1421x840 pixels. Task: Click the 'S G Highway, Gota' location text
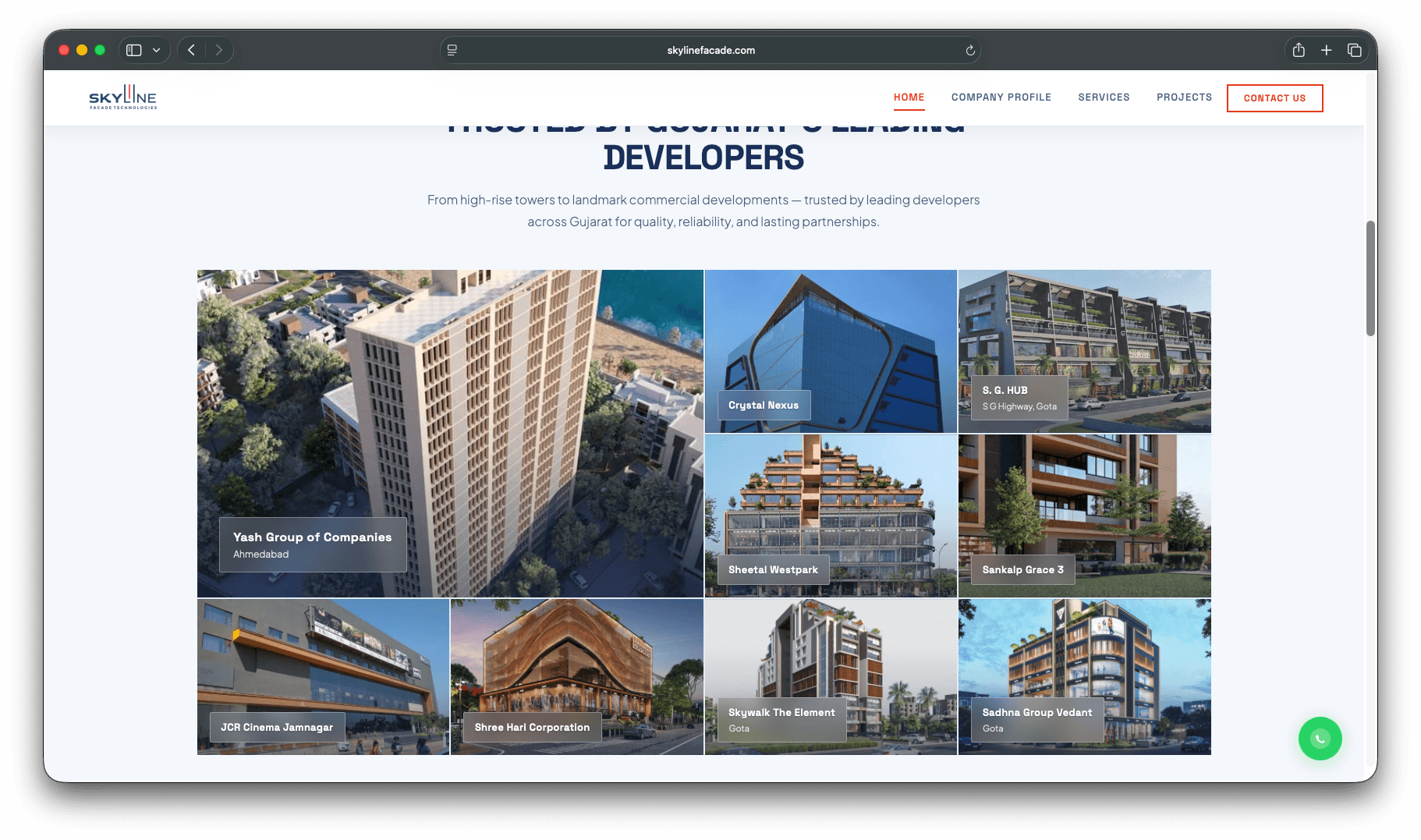(1020, 406)
